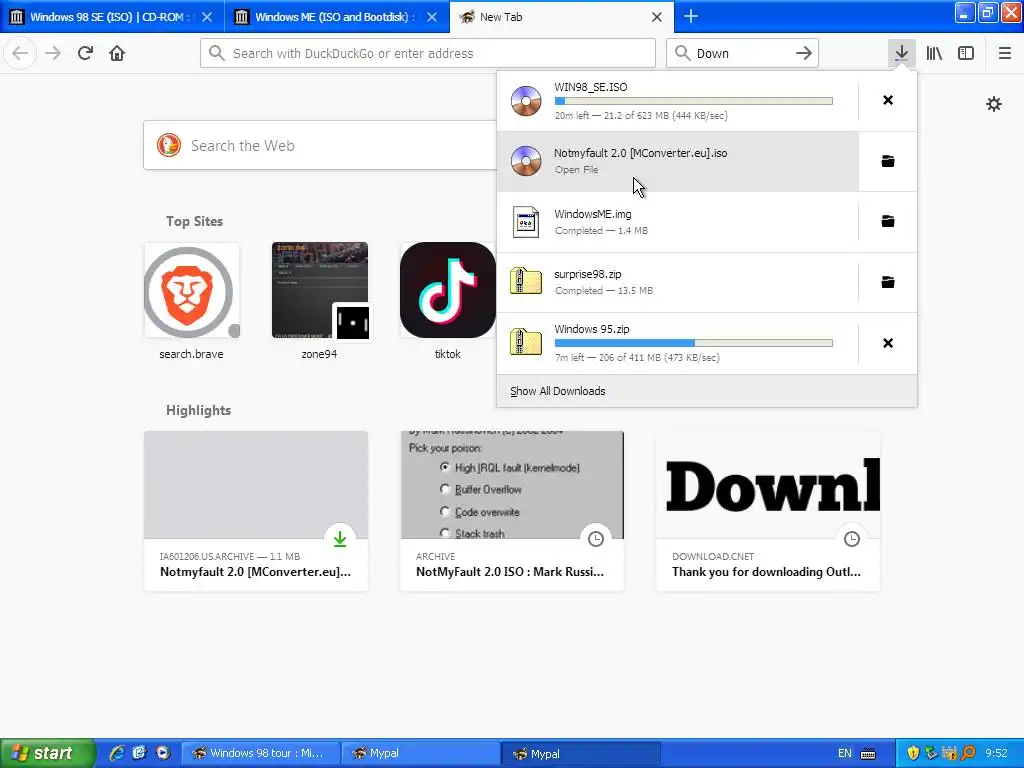Open a new tab with plus button
This screenshot has width=1024, height=768.
click(691, 16)
